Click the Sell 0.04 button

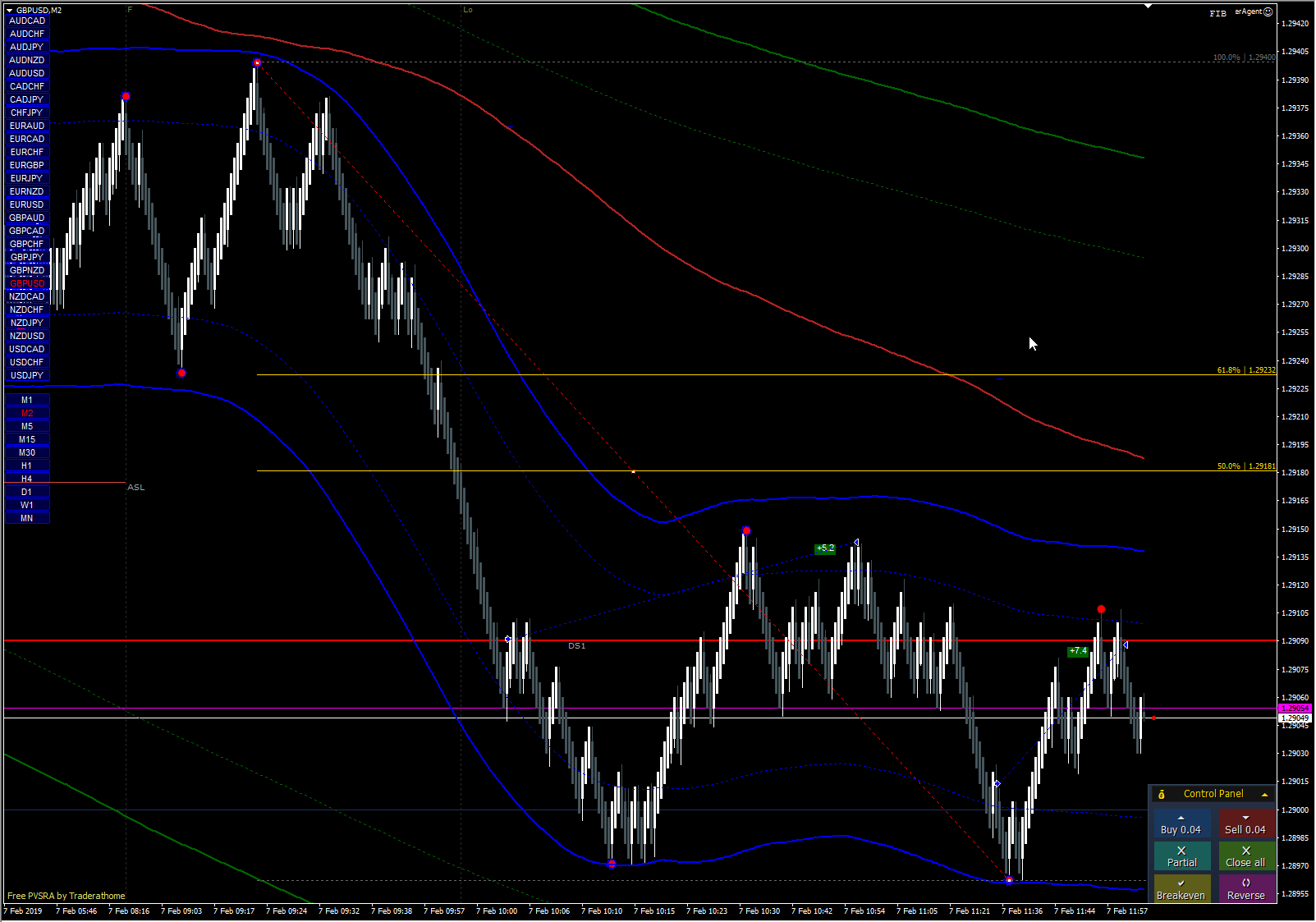coord(1245,824)
